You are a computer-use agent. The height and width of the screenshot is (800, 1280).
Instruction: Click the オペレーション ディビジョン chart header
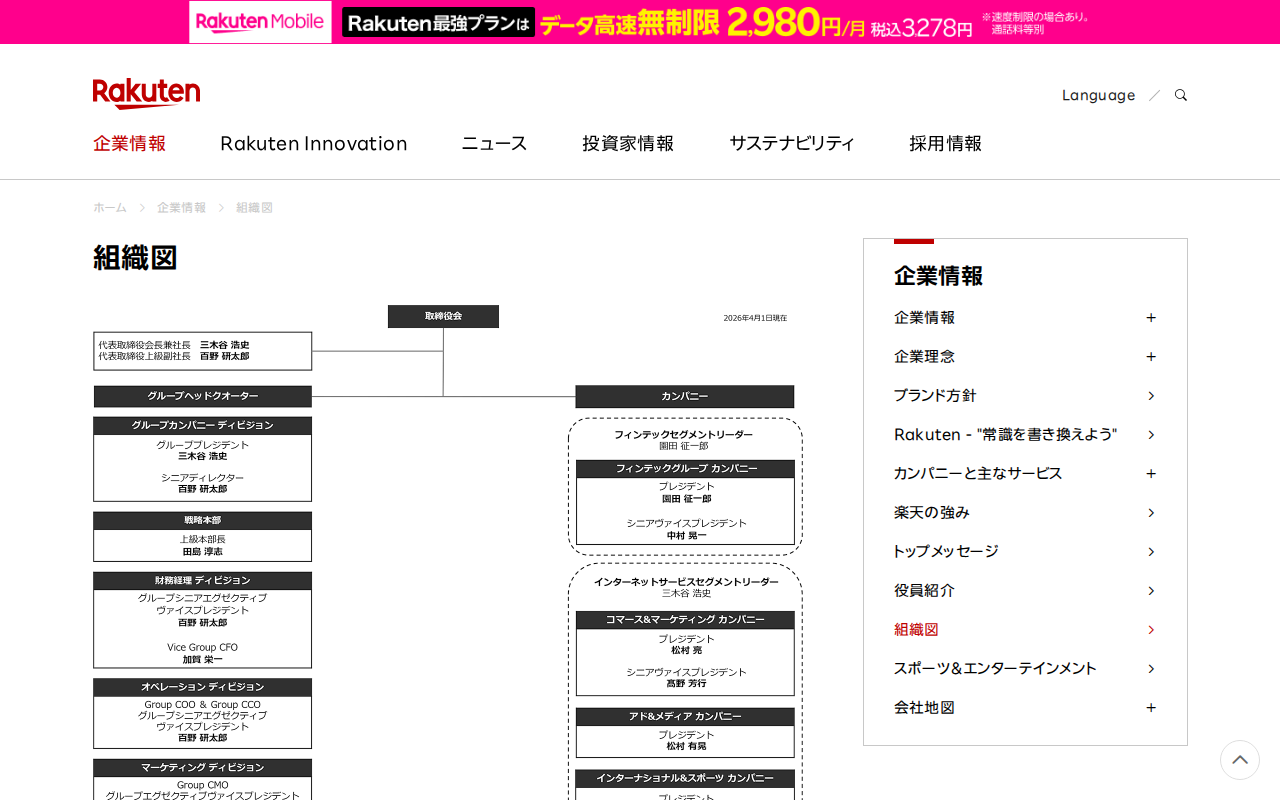[203, 688]
